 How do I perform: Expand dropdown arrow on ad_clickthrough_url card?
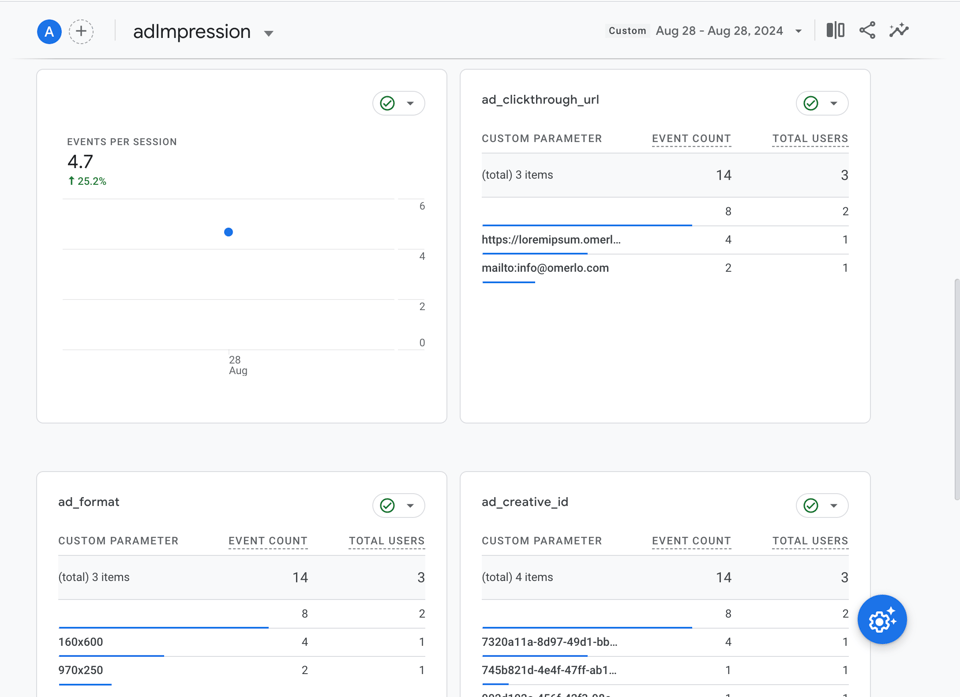tap(833, 104)
